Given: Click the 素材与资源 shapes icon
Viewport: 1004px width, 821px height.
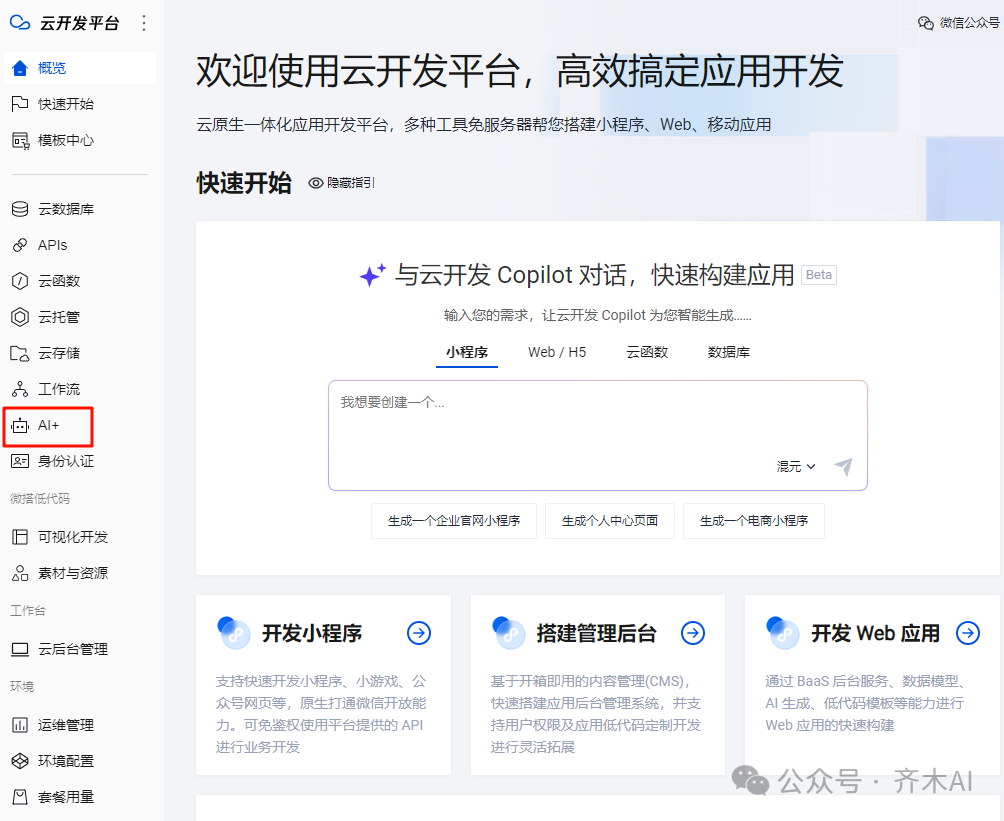Looking at the screenshot, I should 20,573.
